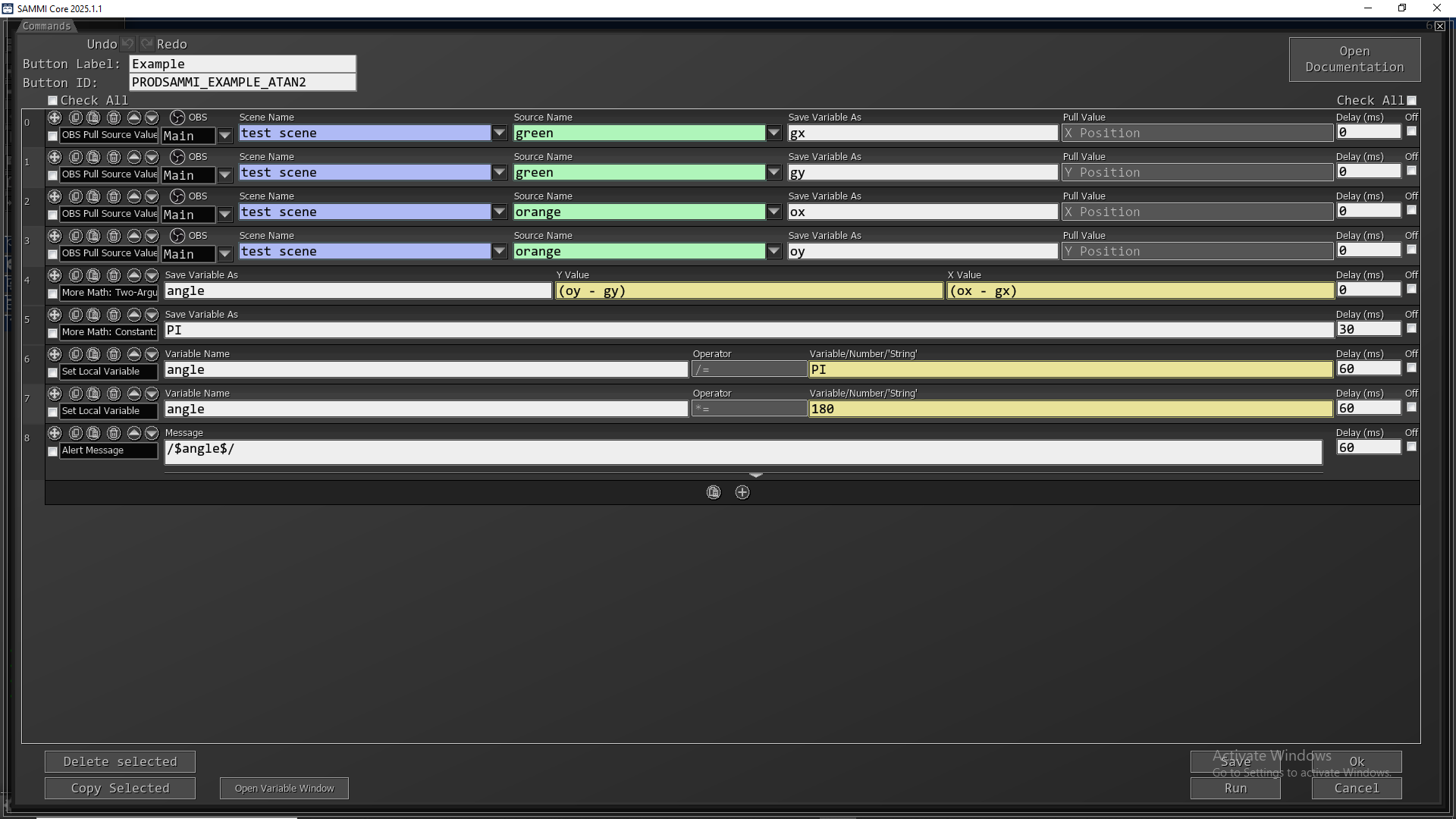Tick the left Check All checkbox

click(53, 101)
